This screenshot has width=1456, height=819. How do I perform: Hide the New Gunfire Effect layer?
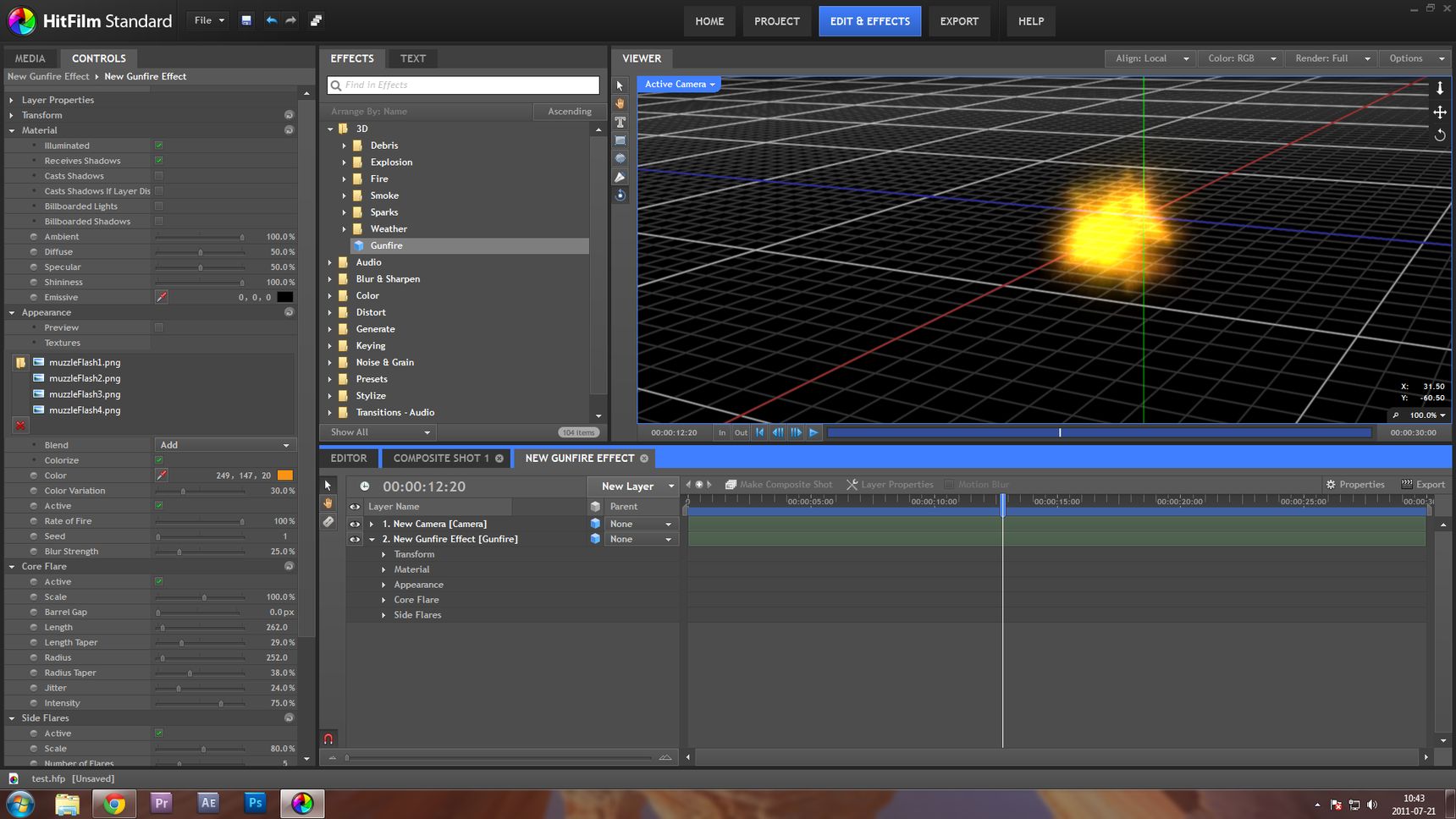355,539
